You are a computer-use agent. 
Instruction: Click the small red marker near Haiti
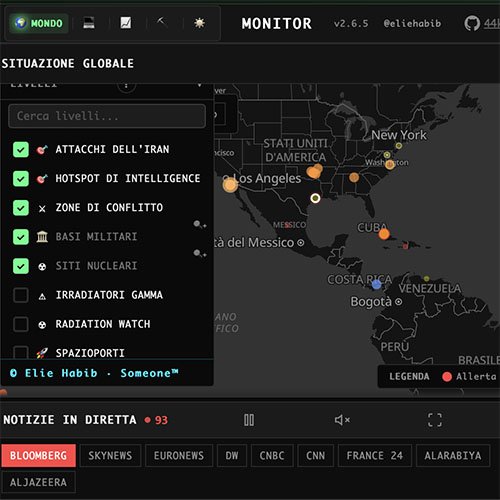[405, 246]
